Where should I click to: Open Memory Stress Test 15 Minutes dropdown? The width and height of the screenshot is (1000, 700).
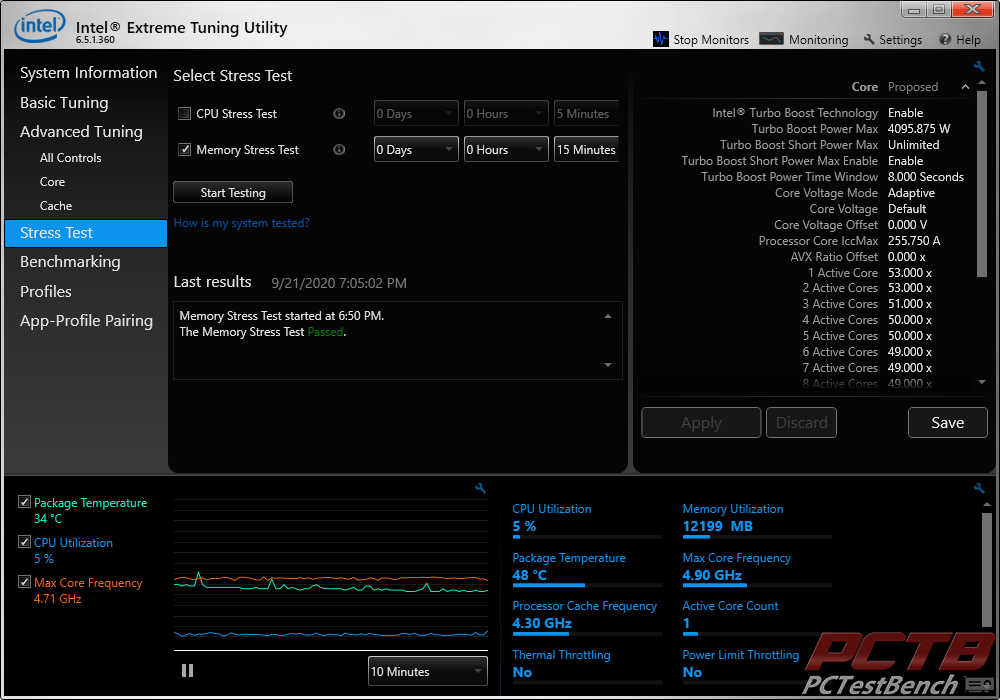coord(586,149)
